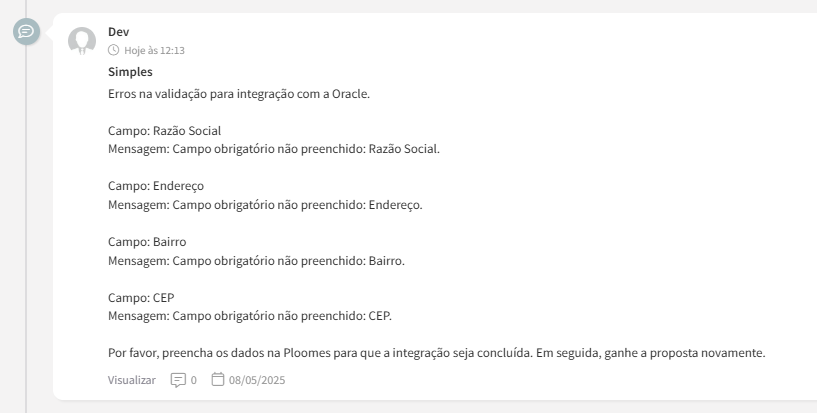Click the comment count speech bubble icon
The width and height of the screenshot is (817, 413).
point(178,380)
